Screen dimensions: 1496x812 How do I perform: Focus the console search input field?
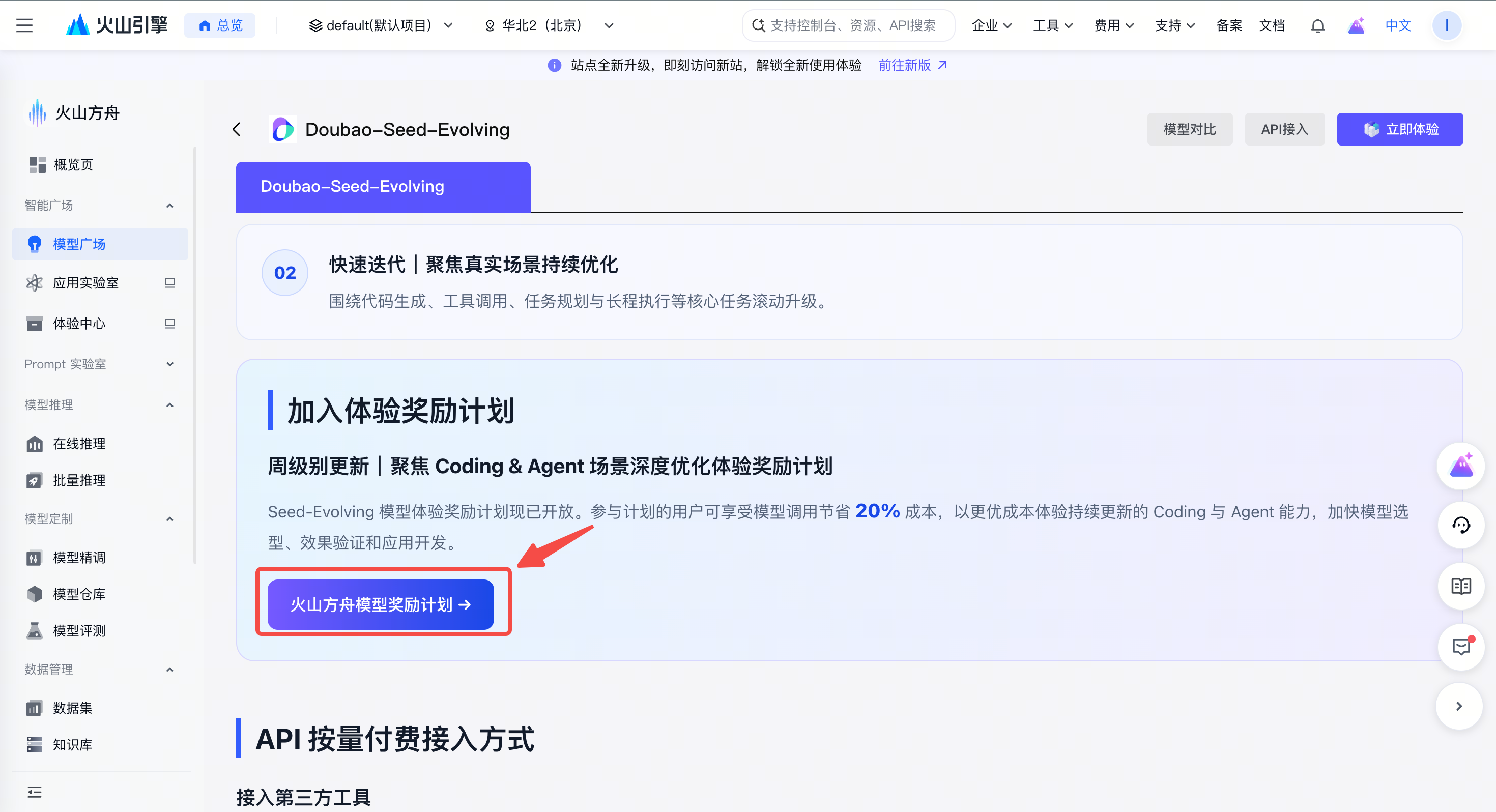848,25
